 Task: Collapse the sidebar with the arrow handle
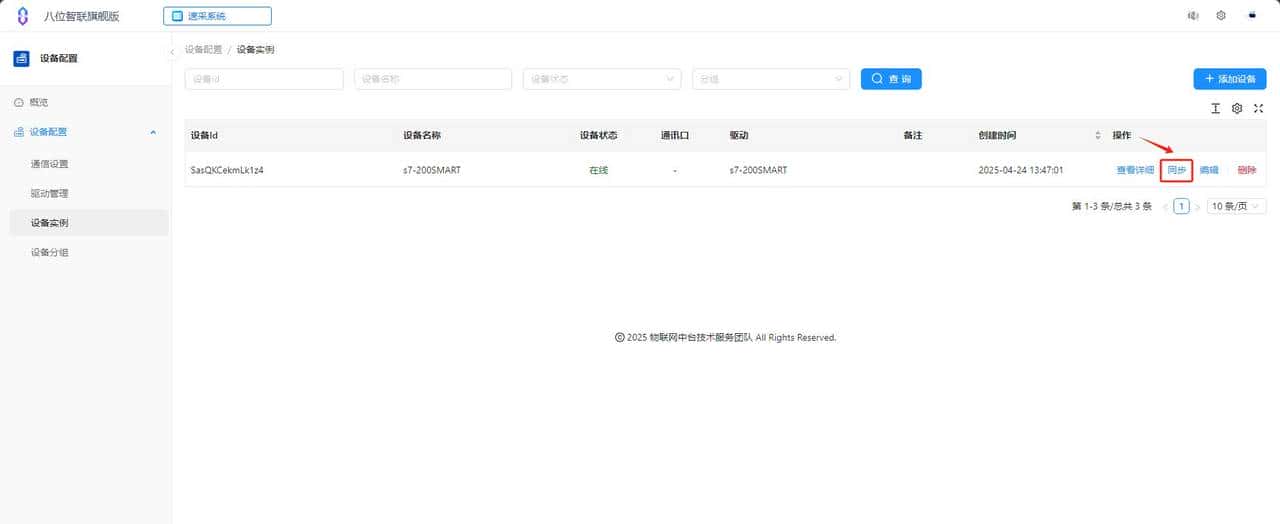point(172,51)
